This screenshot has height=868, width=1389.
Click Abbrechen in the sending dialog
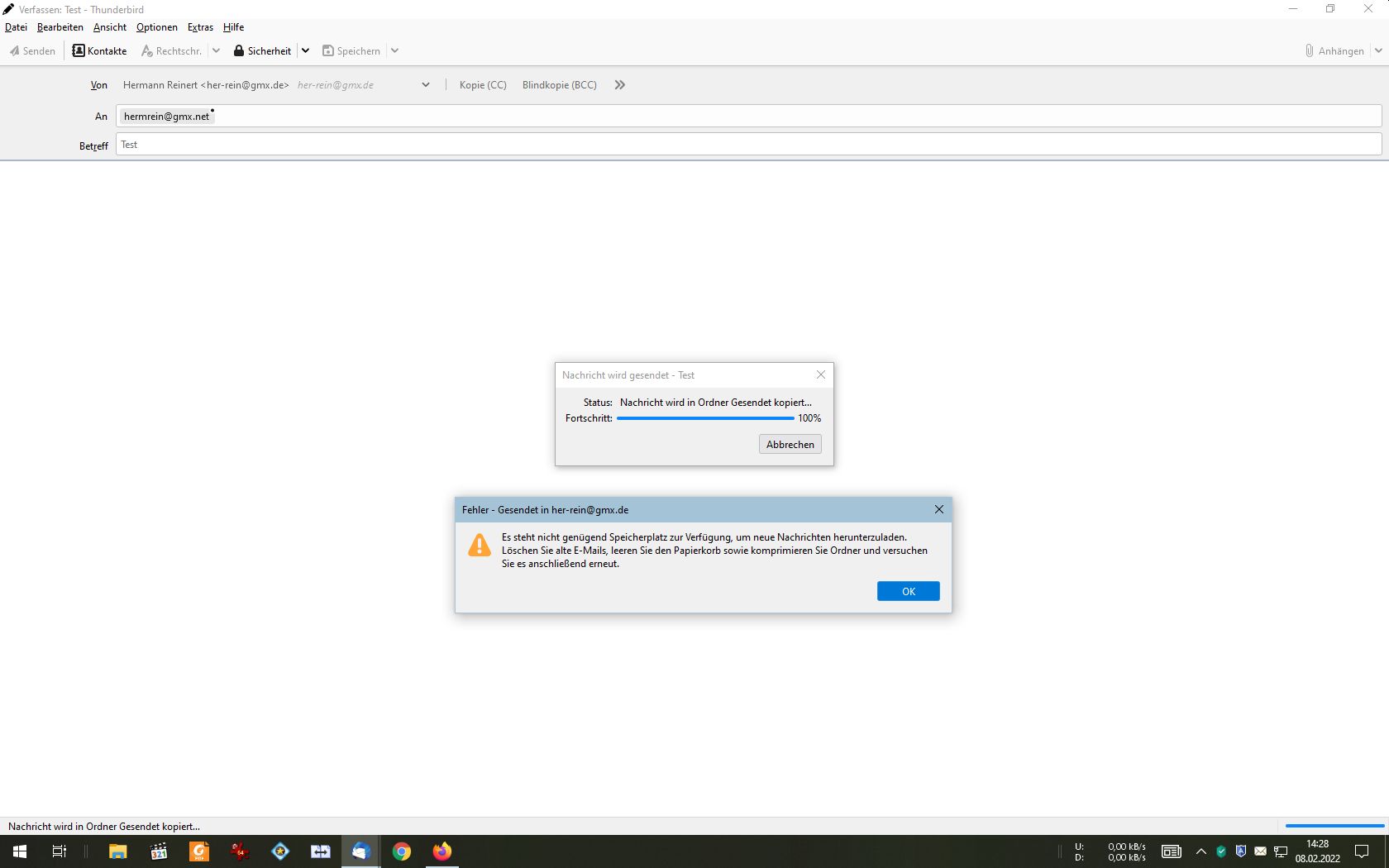coord(790,445)
